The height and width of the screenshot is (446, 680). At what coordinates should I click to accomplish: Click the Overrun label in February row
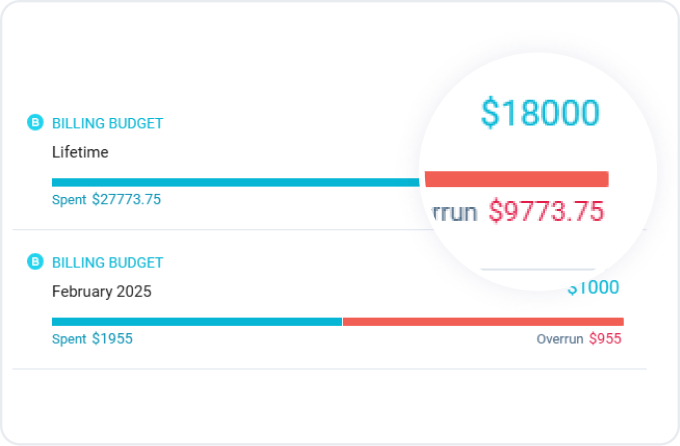point(559,339)
